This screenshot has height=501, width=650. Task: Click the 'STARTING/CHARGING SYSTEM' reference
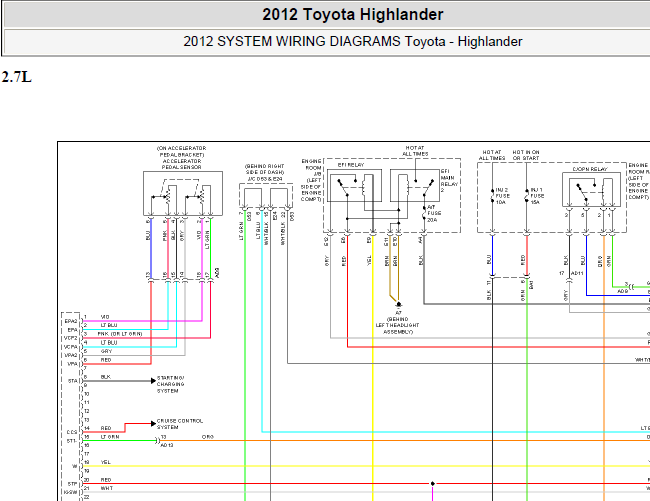pyautogui.click(x=170, y=384)
